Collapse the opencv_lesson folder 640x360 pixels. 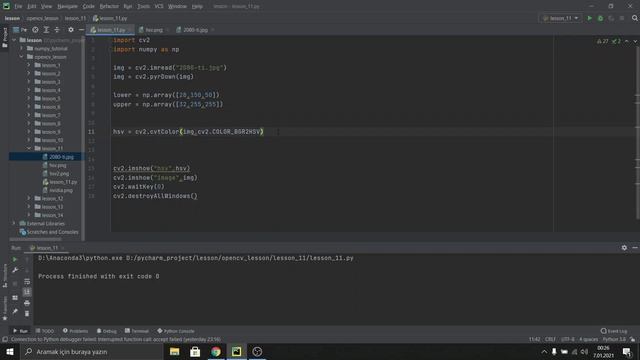click(22, 57)
